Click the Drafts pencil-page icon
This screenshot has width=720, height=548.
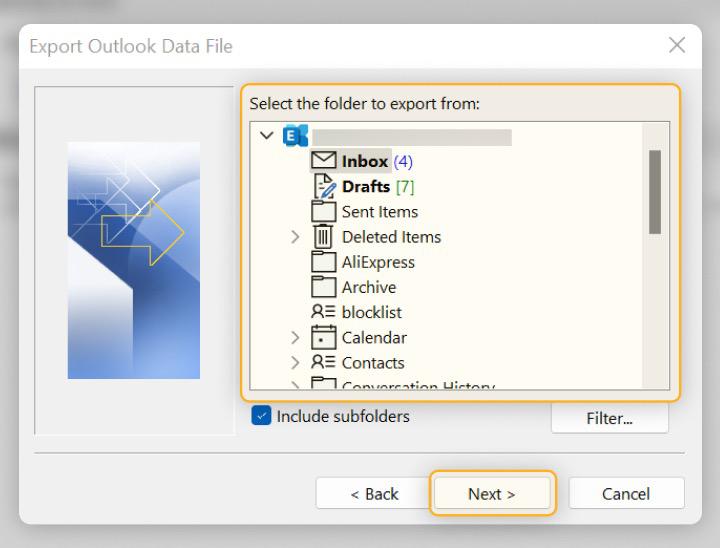click(324, 187)
